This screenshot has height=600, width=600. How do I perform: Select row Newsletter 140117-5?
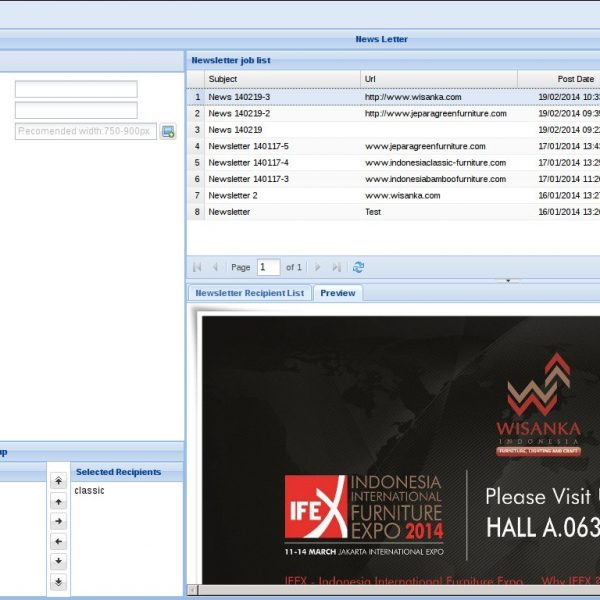click(393, 146)
